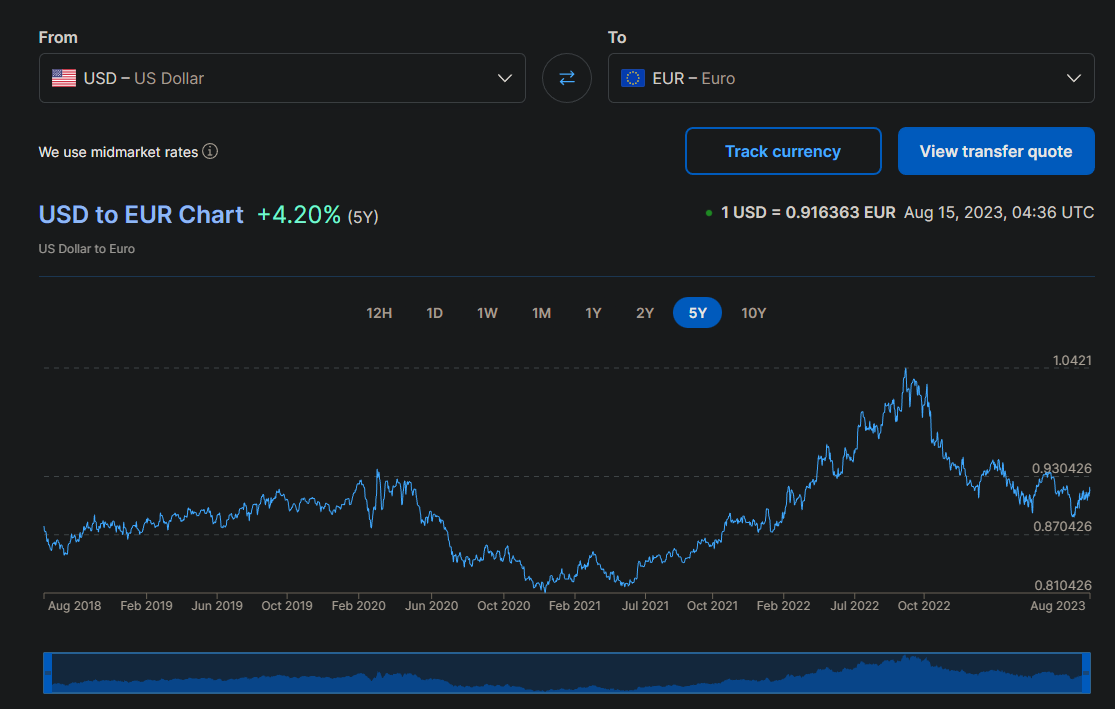Select the active 5Y range button
1115x709 pixels.
[x=697, y=313]
